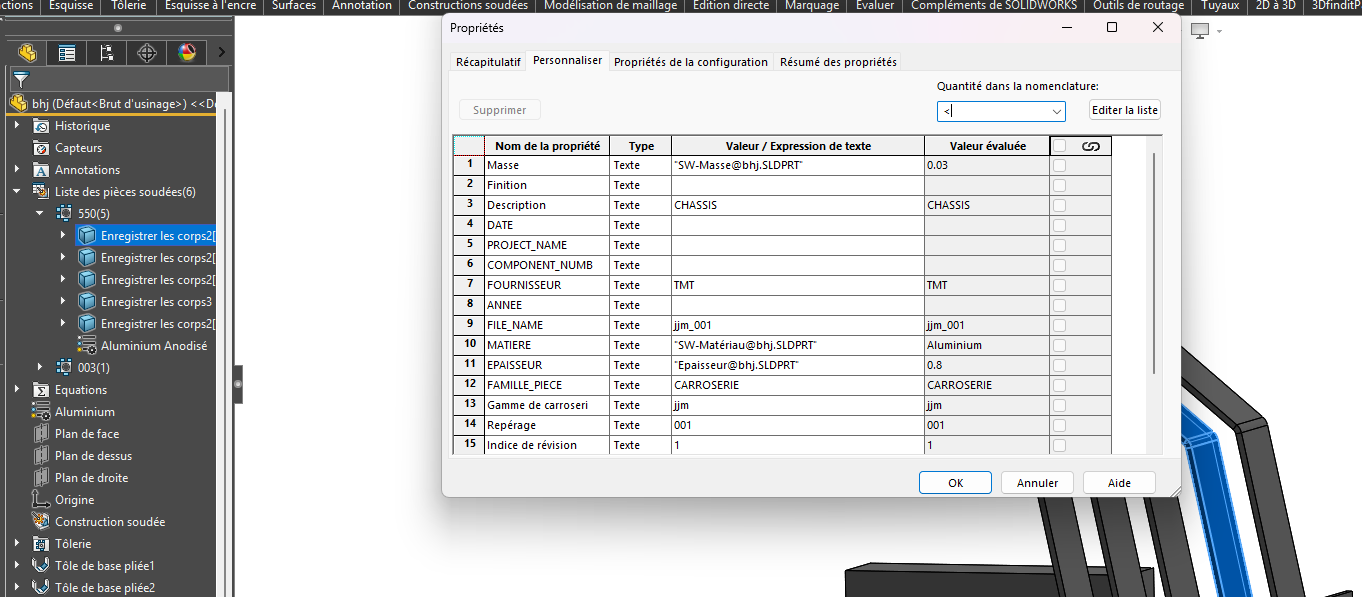Open the DisplayManager color sphere tab icon

click(187, 53)
